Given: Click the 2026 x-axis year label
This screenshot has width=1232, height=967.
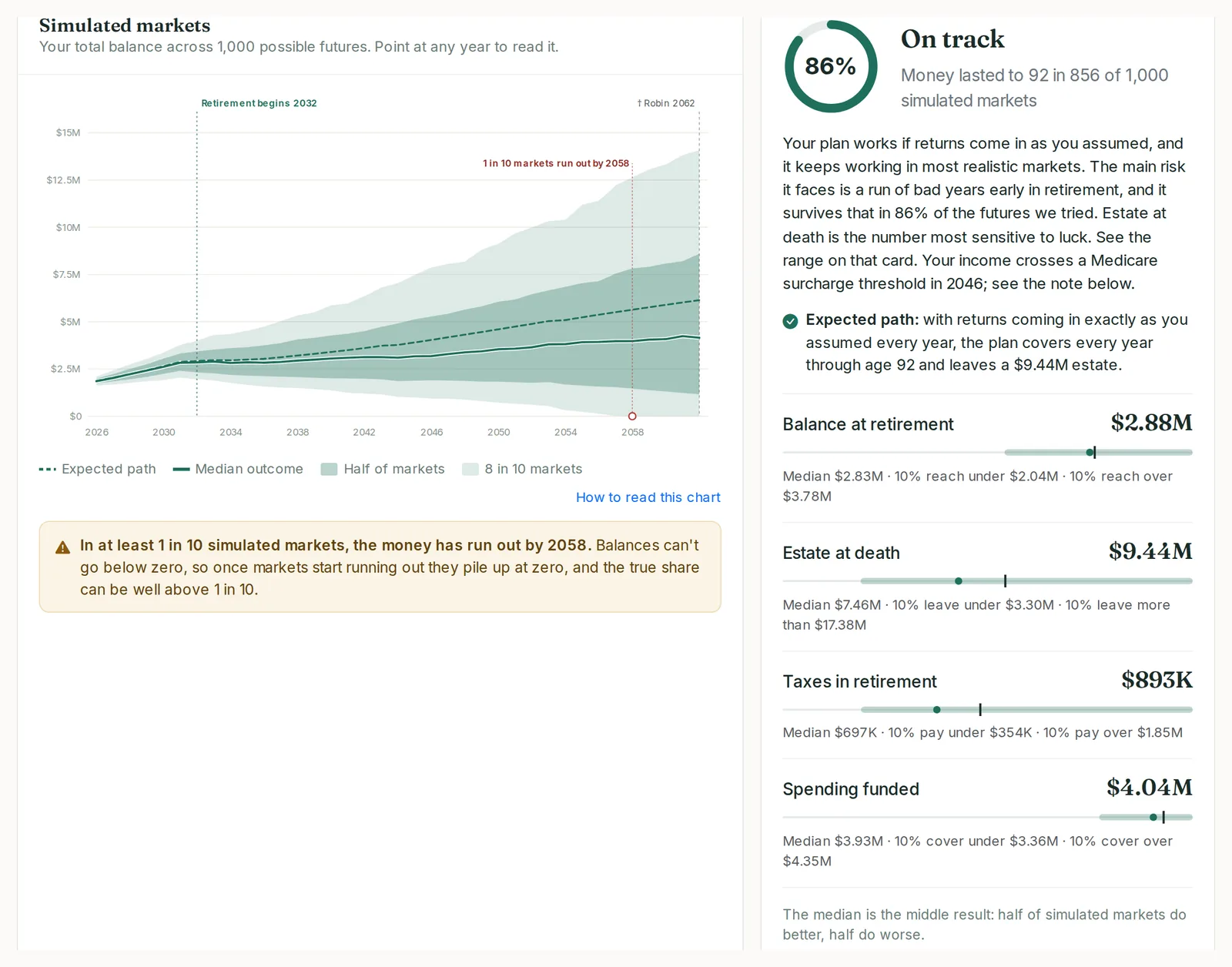Looking at the screenshot, I should [x=96, y=432].
